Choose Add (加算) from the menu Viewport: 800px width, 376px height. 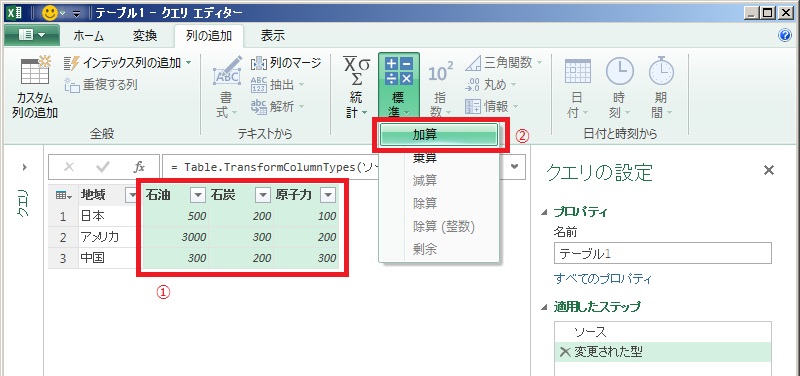point(439,136)
